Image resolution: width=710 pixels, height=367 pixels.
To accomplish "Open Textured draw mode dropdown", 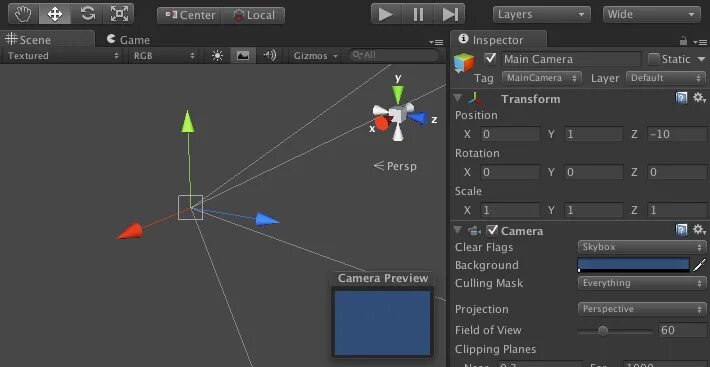I will pos(63,56).
